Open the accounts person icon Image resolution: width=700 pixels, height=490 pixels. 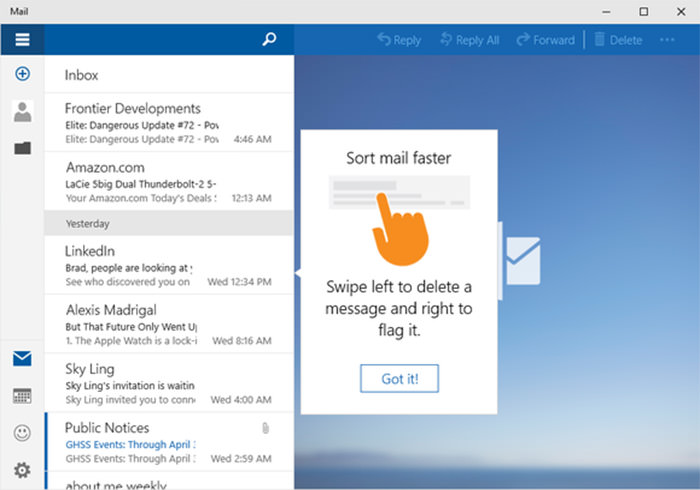22,111
